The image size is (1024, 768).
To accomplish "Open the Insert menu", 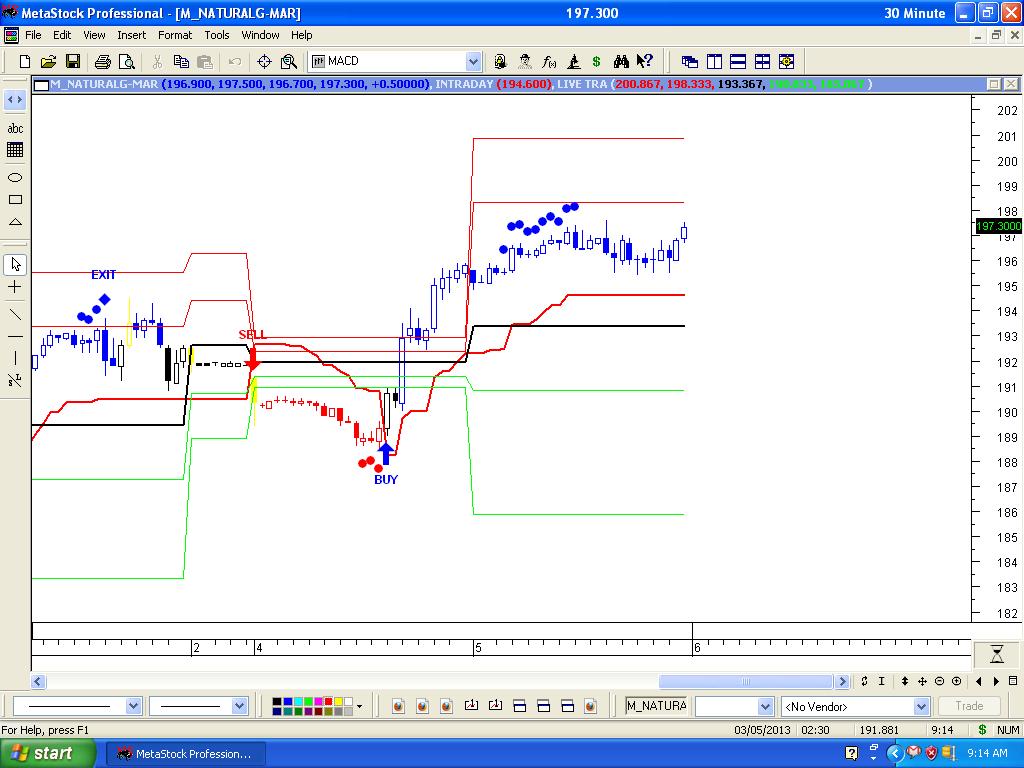I will click(132, 35).
